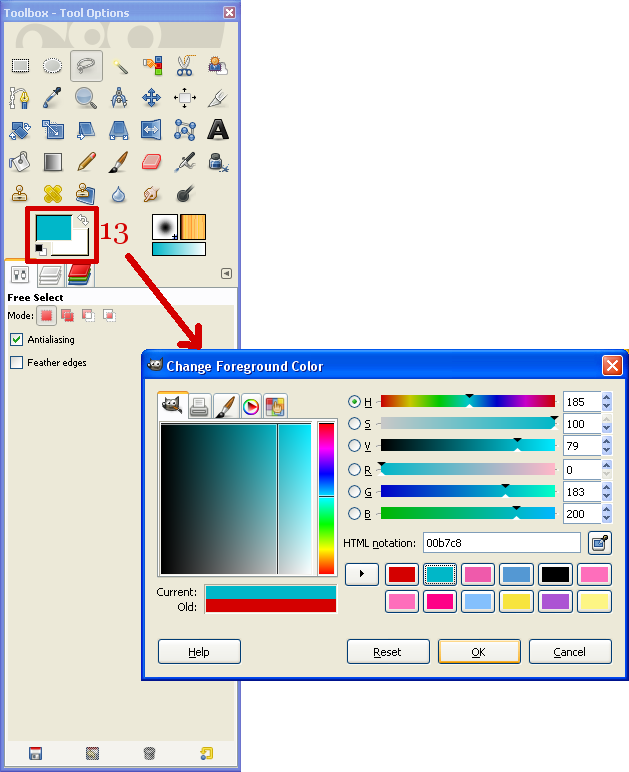The image size is (629, 772).
Task: Select the Blur/Sharpen droplet tool
Action: click(119, 194)
